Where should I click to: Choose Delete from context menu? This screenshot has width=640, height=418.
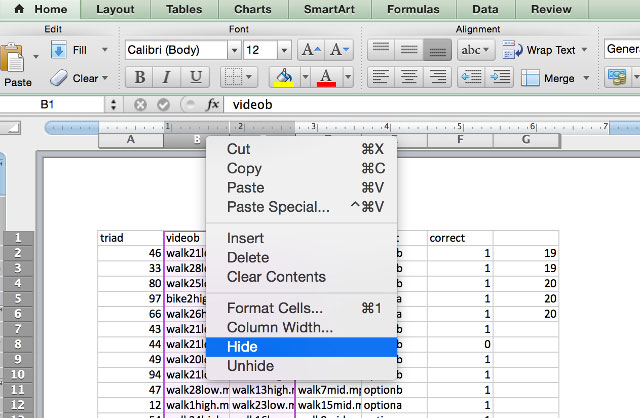tap(301, 257)
